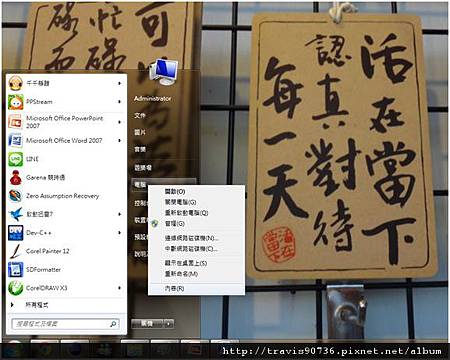The height and width of the screenshot is (360, 450).
Task: Click the magnifier icon in the search box
Action: point(113,324)
